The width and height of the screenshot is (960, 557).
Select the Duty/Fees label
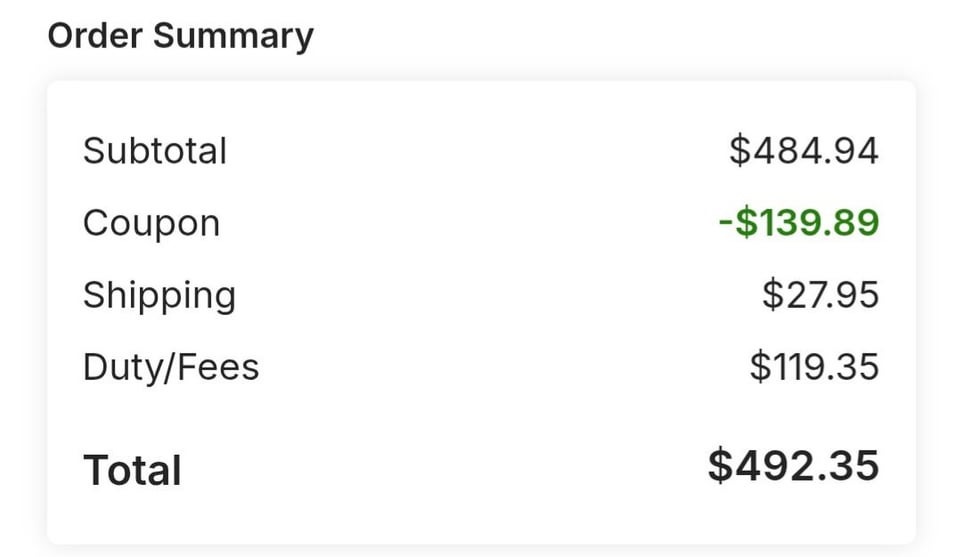(171, 367)
